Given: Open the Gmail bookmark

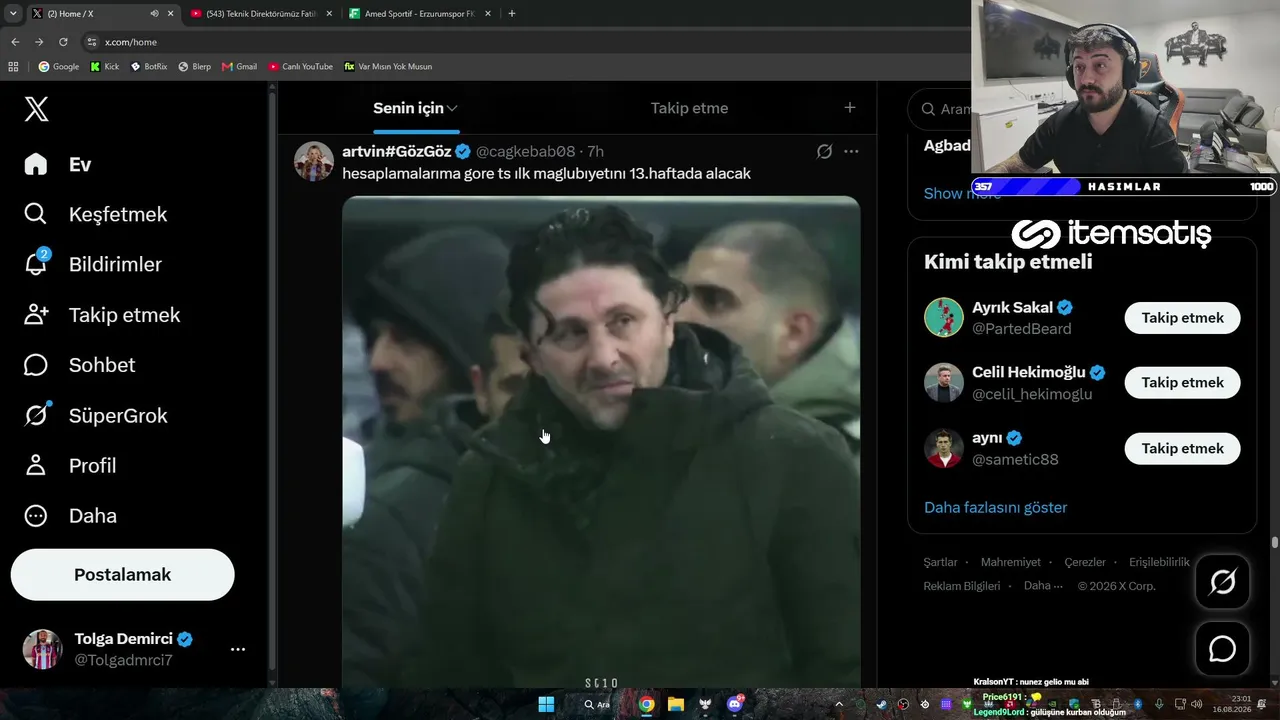Looking at the screenshot, I should pos(240,67).
